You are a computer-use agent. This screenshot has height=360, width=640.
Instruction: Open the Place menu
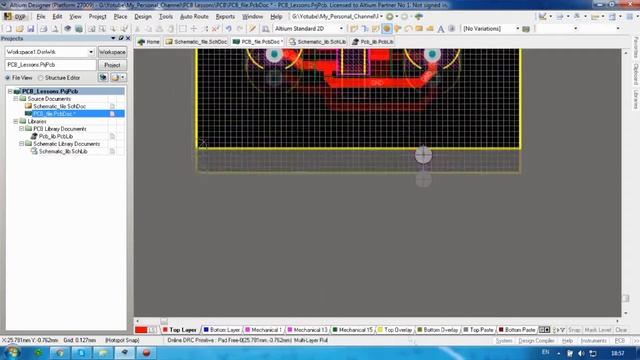tap(120, 17)
